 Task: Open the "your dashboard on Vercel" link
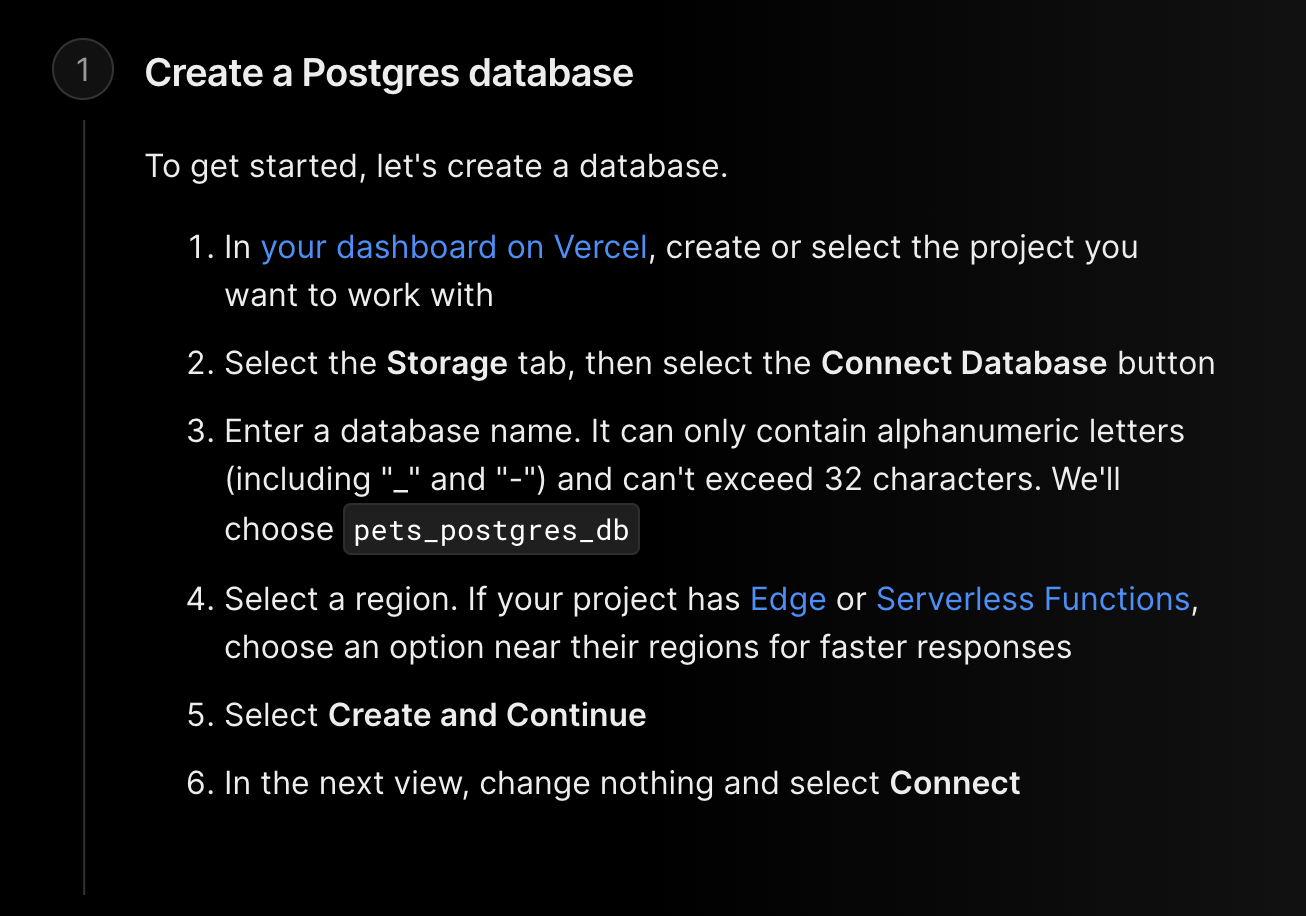[454, 247]
